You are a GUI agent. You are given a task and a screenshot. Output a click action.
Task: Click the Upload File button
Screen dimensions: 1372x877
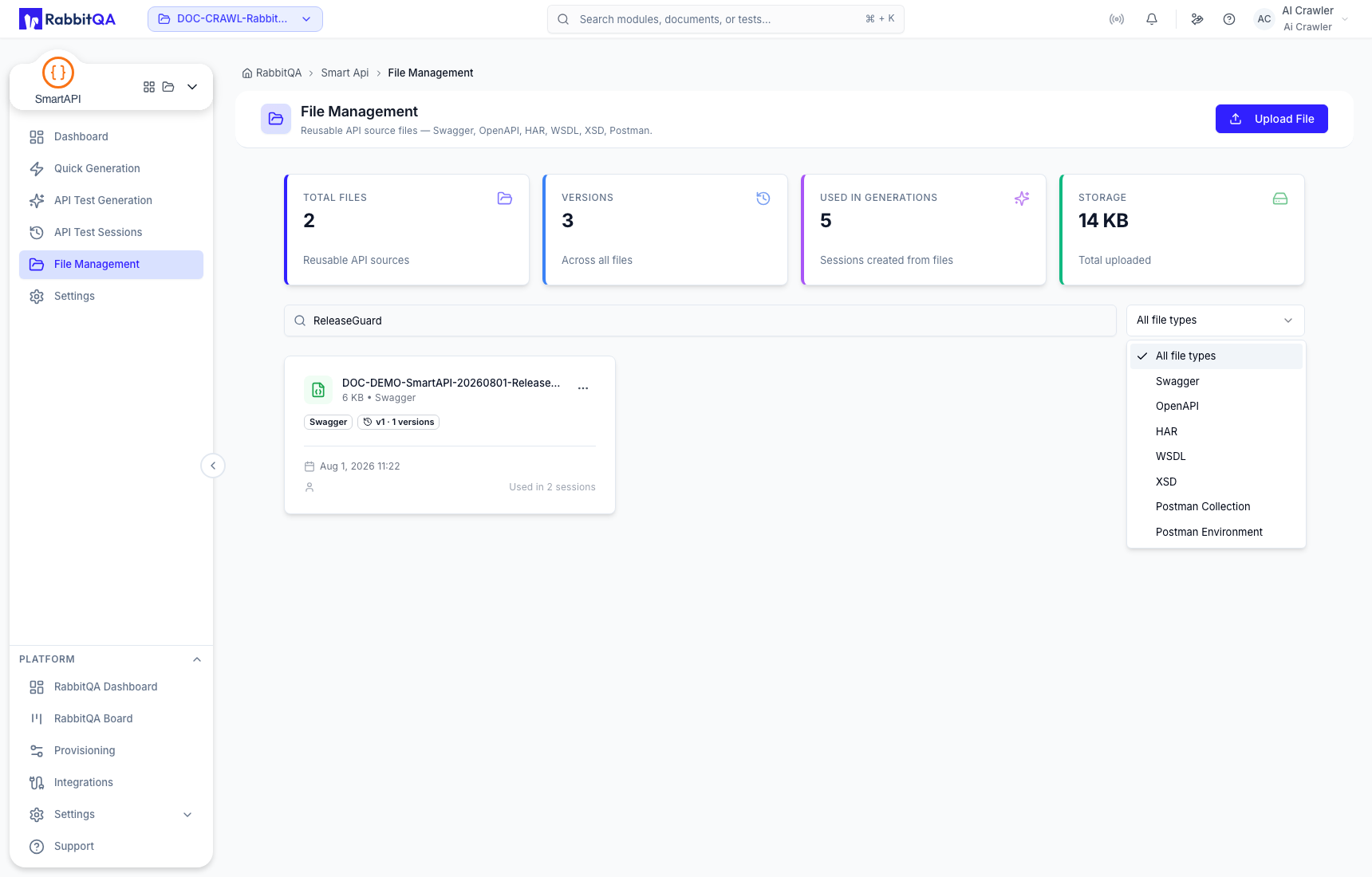(1271, 119)
